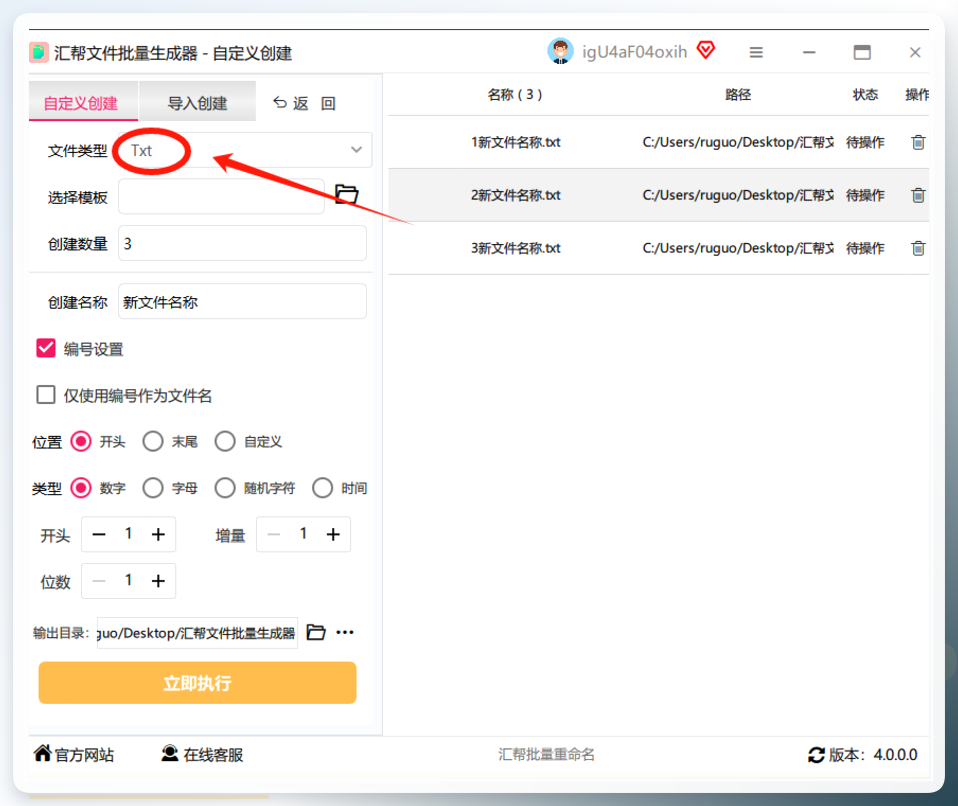Select 自定义 position radio button

coord(225,441)
